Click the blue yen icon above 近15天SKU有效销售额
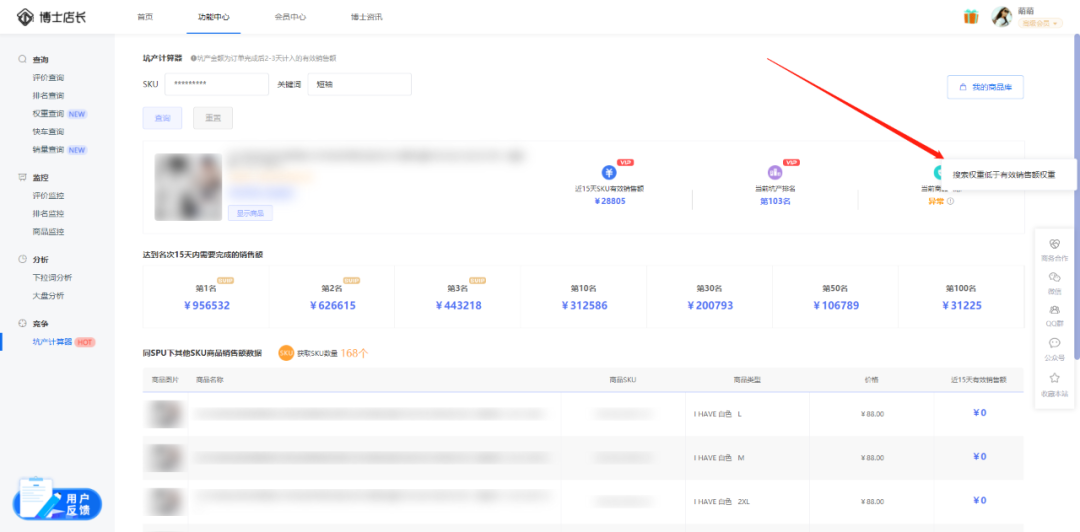 609,172
